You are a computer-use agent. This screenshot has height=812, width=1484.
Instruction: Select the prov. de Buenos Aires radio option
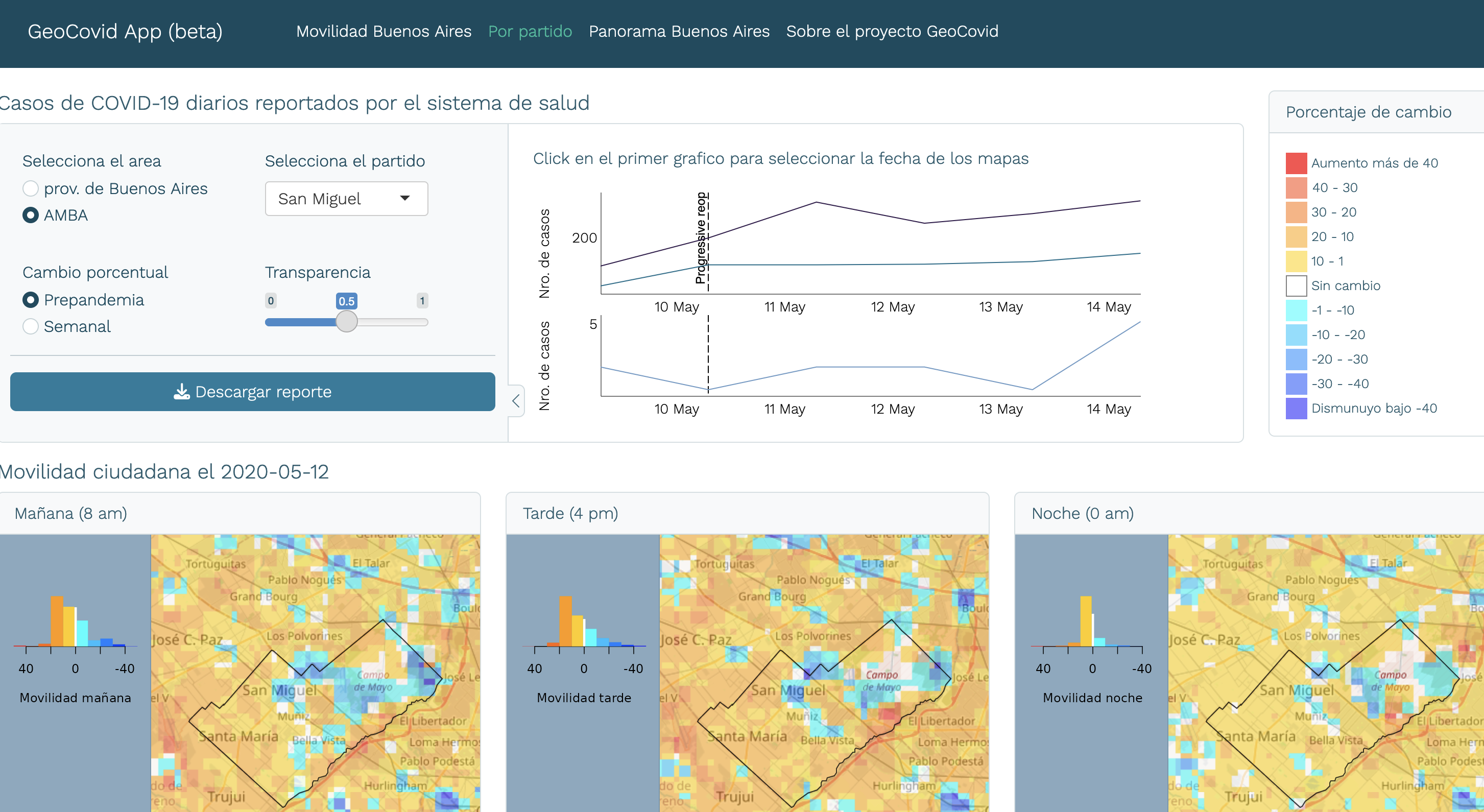click(31, 188)
